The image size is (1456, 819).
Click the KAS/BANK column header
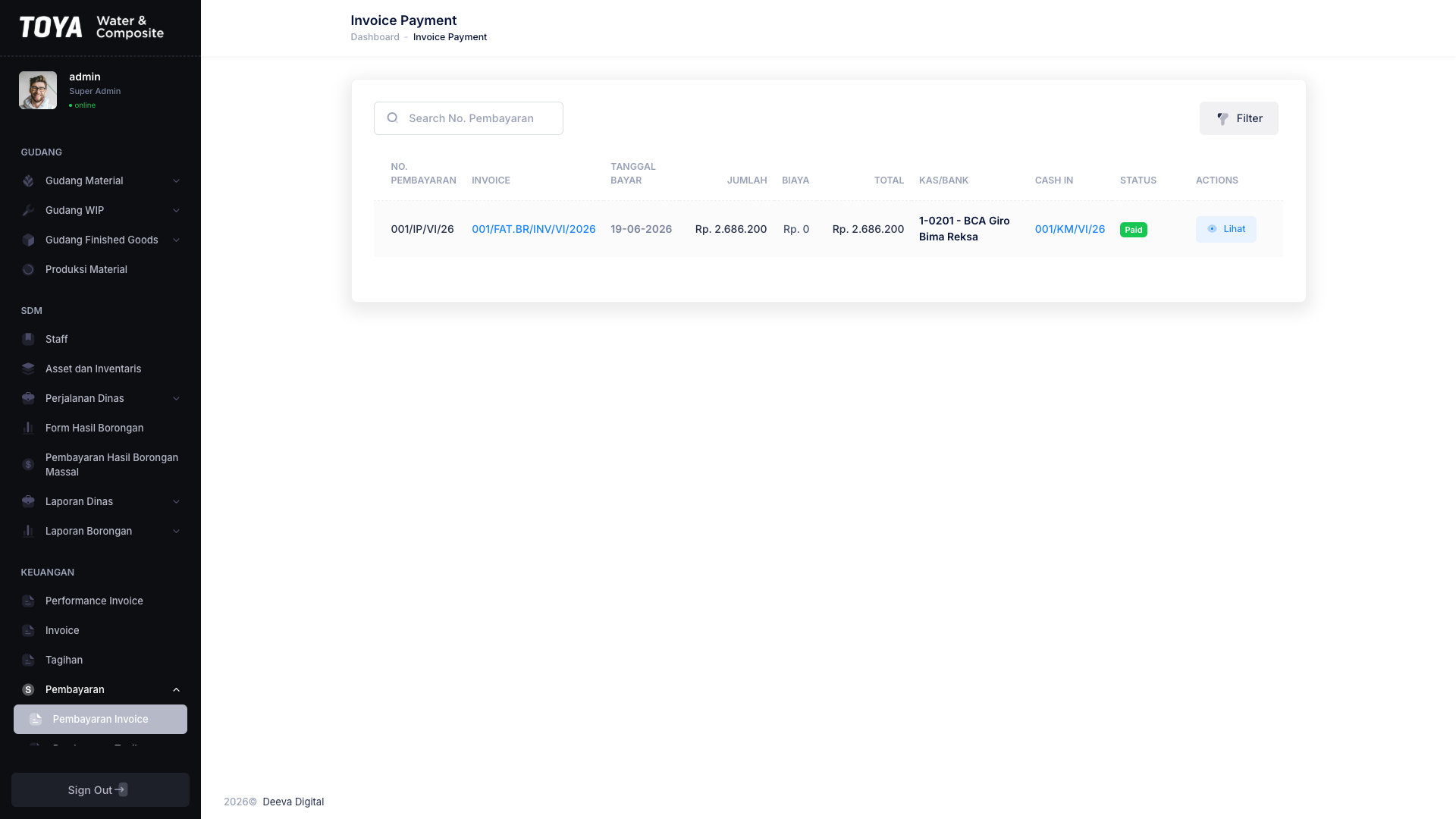pos(943,180)
